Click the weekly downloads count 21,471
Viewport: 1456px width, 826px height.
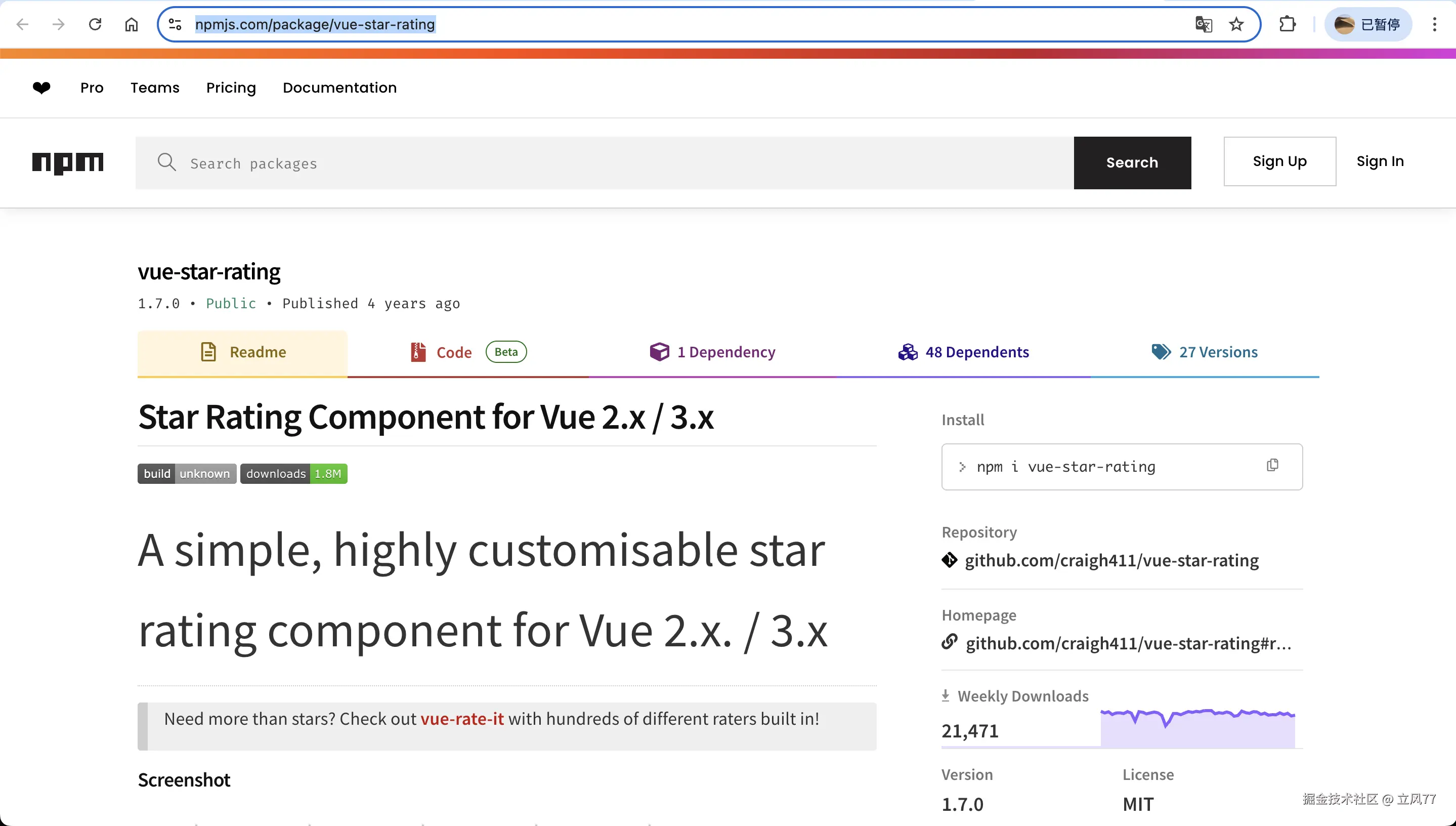tap(970, 731)
